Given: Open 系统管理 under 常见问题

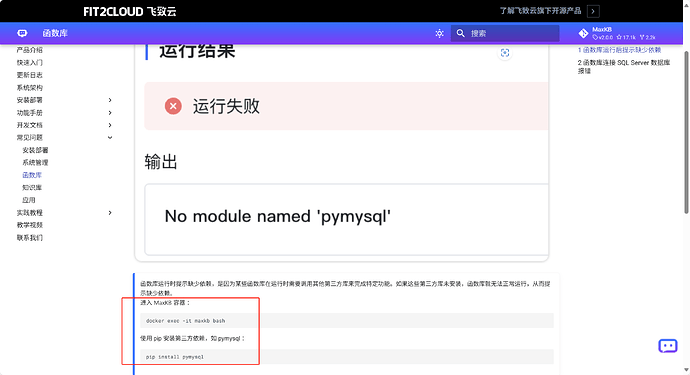Looking at the screenshot, I should point(35,163).
